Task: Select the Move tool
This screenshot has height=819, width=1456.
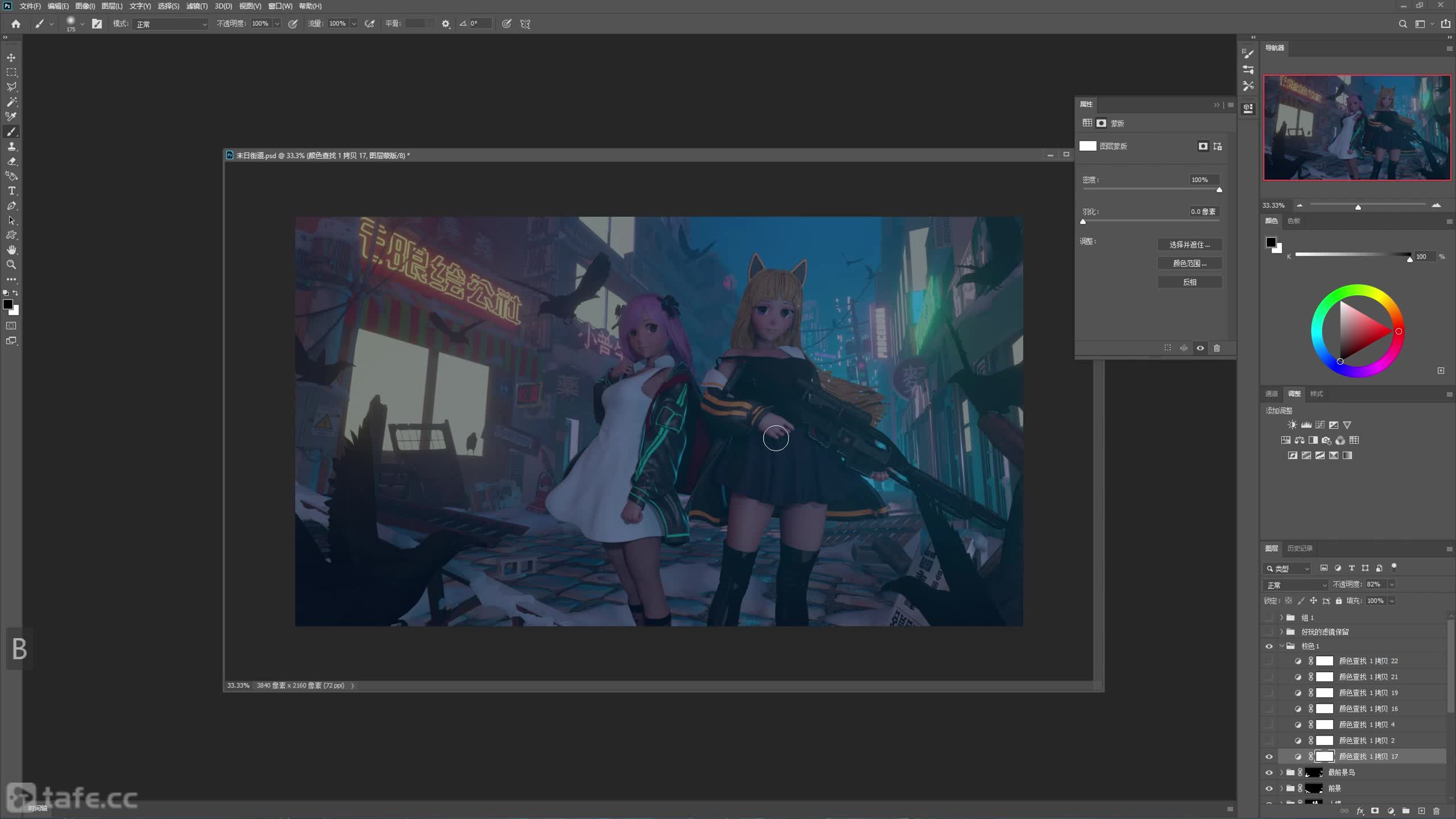Action: click(11, 57)
